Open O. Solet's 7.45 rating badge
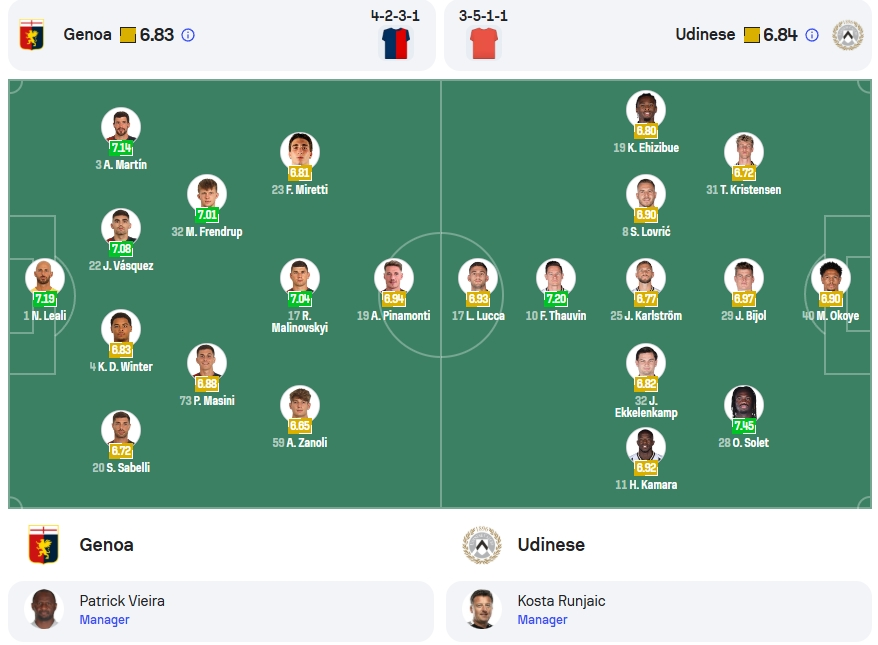This screenshot has width=878, height=645. pos(744,426)
